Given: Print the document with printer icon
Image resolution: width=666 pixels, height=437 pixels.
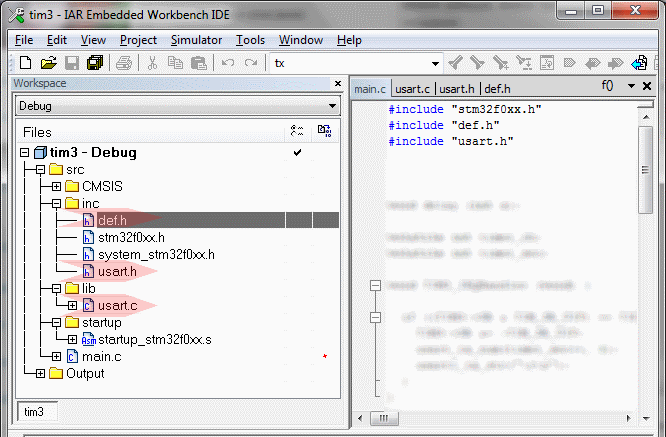Looking at the screenshot, I should (124, 63).
